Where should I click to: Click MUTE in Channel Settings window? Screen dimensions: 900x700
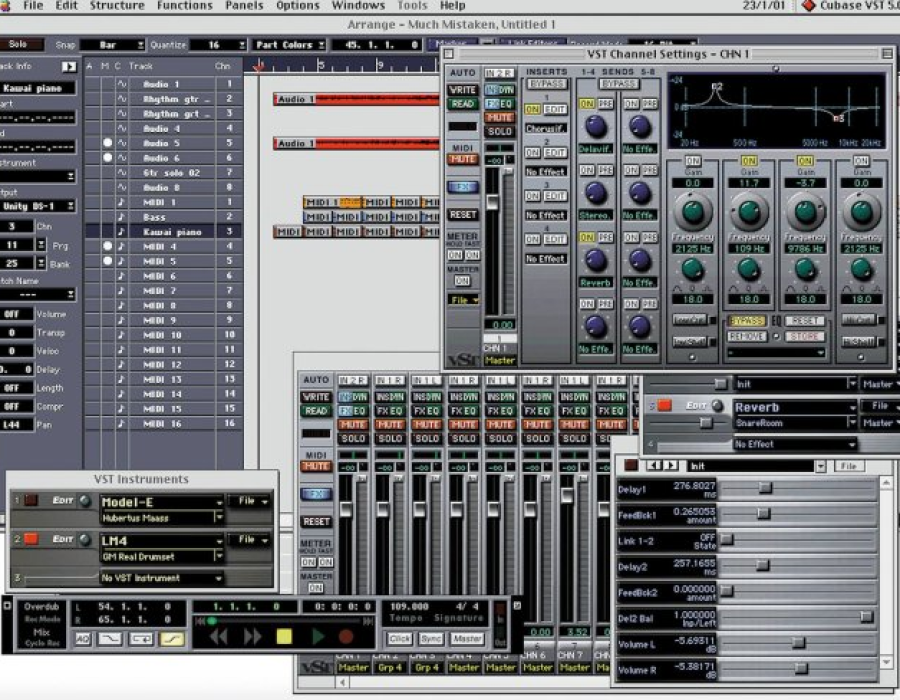pos(499,118)
